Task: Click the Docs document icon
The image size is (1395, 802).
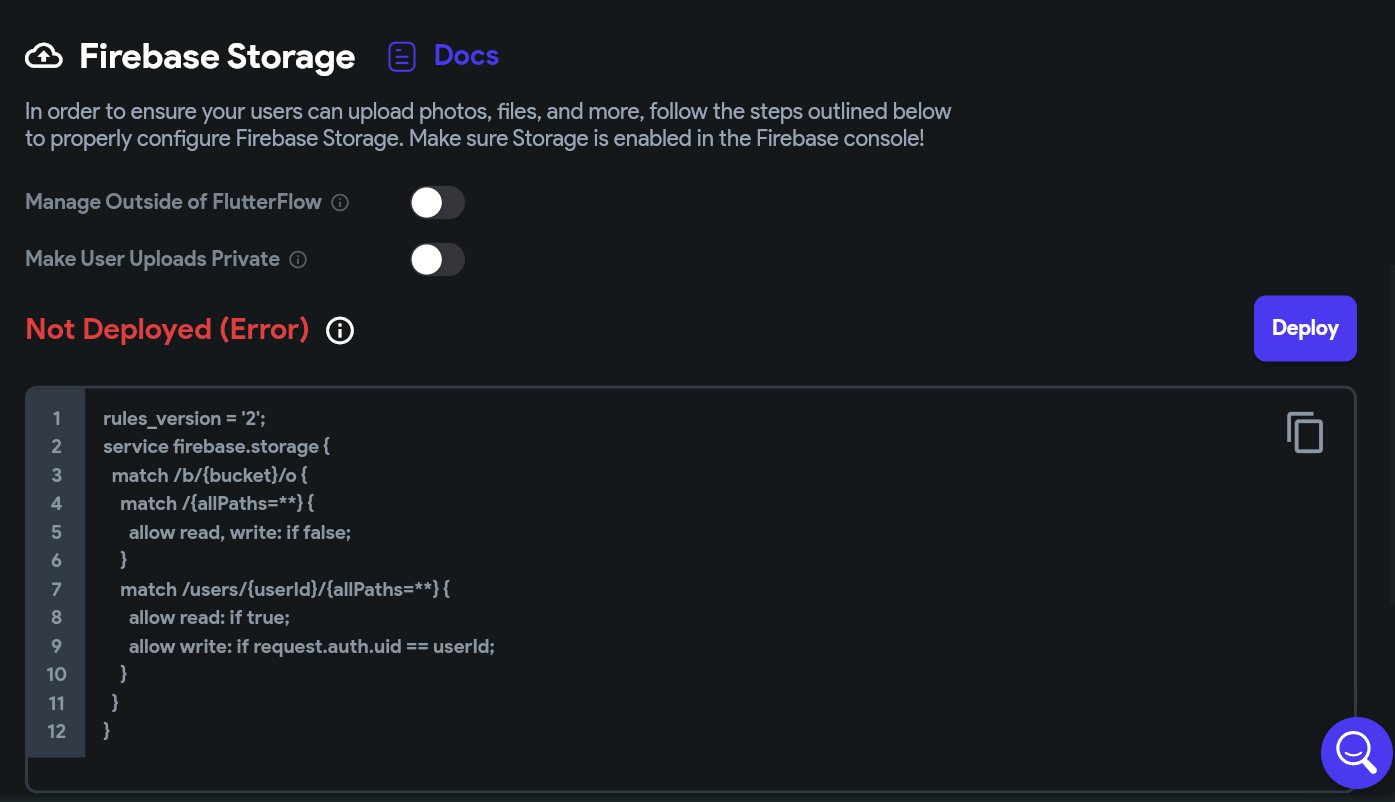Action: 402,57
